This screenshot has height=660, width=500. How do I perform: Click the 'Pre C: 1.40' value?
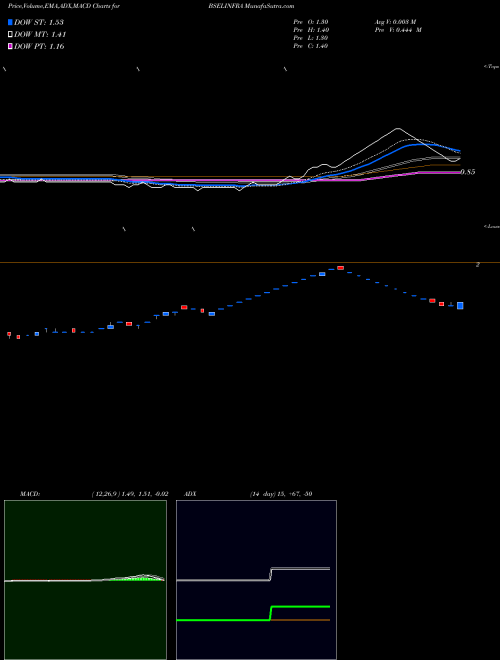coord(311,46)
